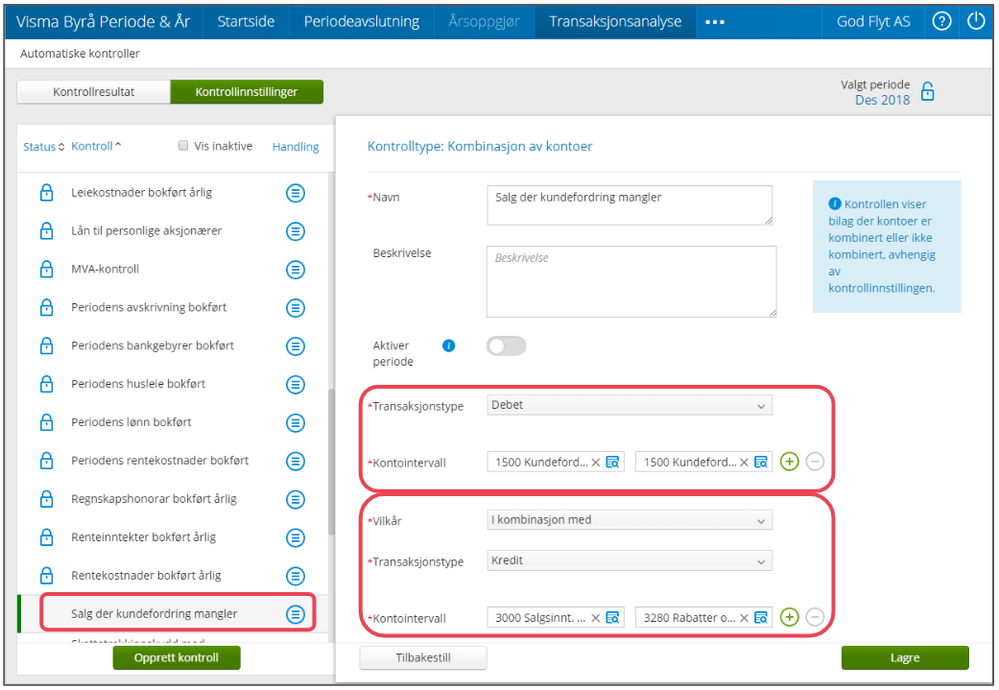Click the Tilbakestill button
The height and width of the screenshot is (690, 999).
(x=423, y=658)
